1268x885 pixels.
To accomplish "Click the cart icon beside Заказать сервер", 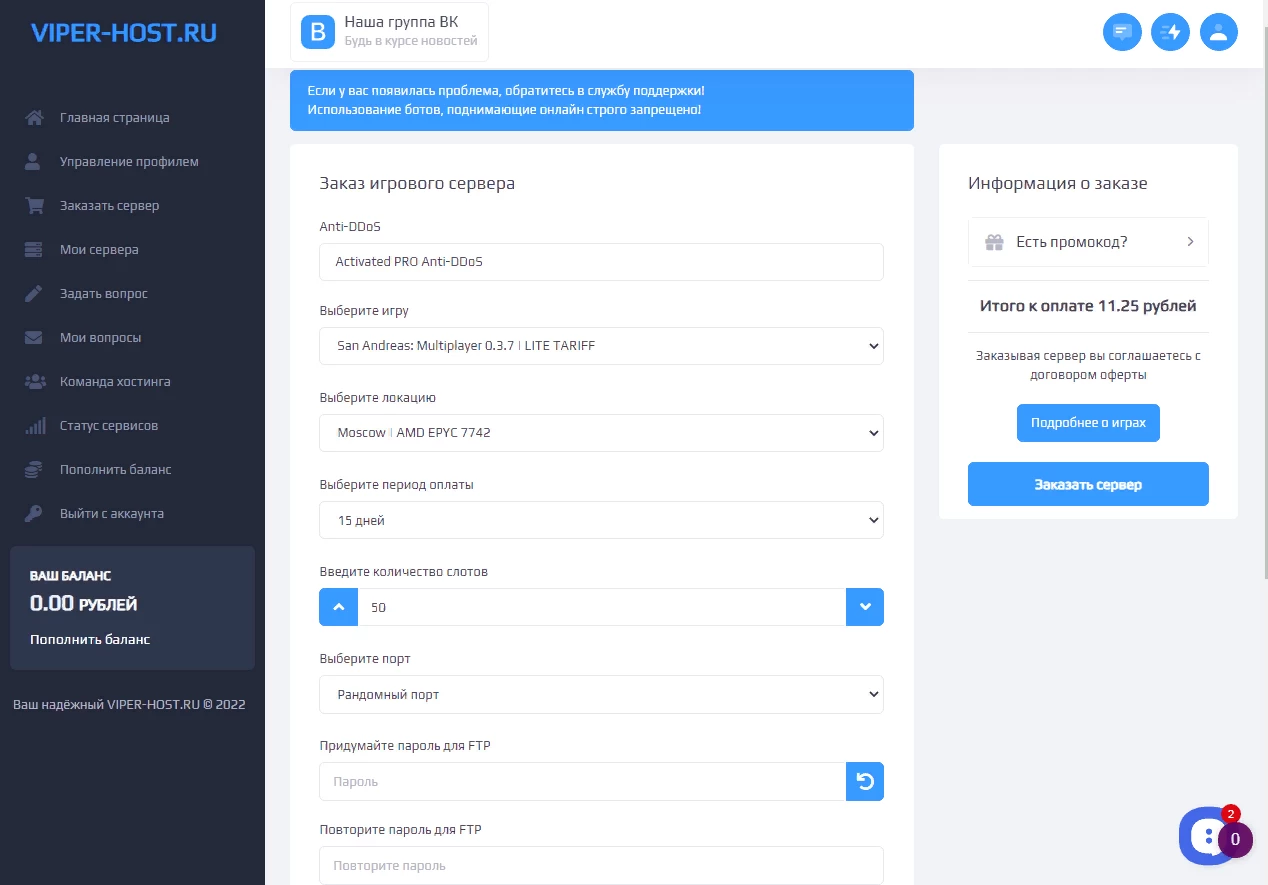I will 35,206.
